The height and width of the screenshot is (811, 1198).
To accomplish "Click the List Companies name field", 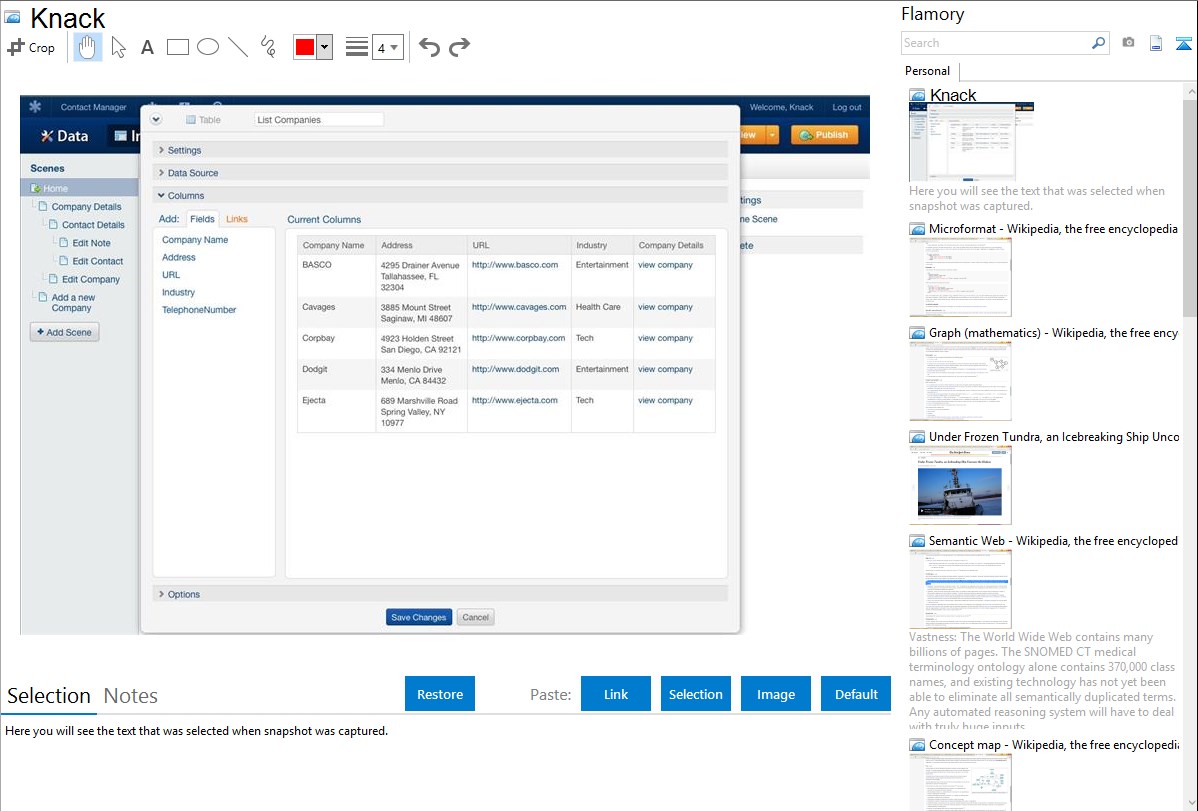I will click(x=319, y=120).
